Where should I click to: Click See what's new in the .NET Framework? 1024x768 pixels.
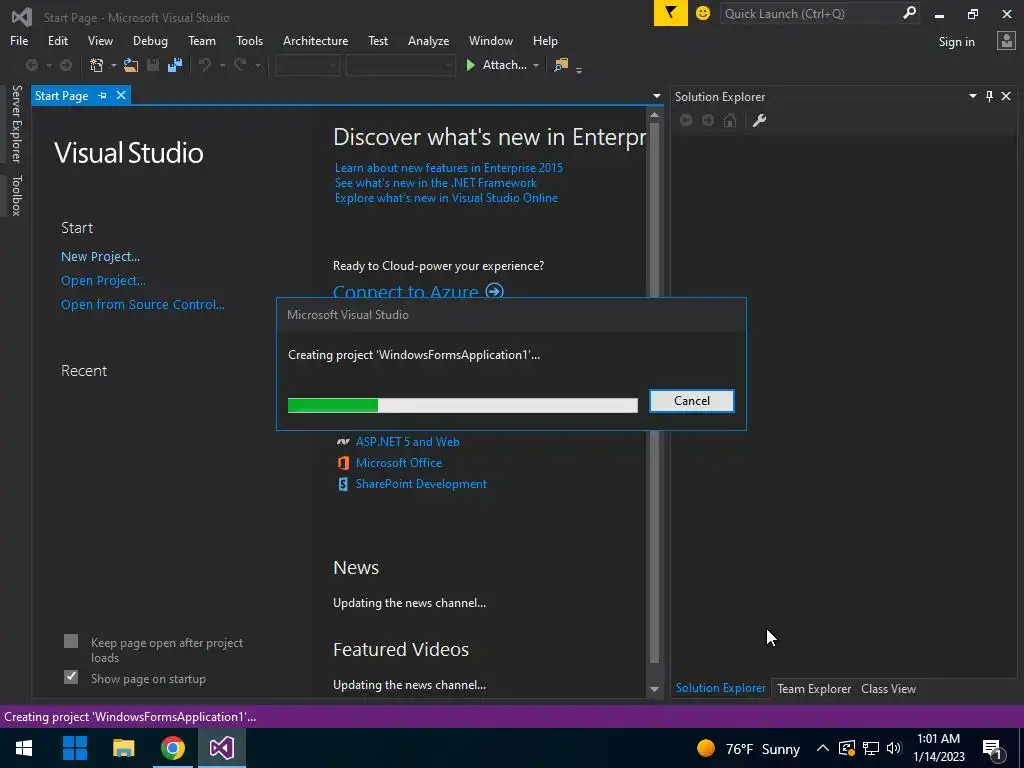[x=436, y=183]
